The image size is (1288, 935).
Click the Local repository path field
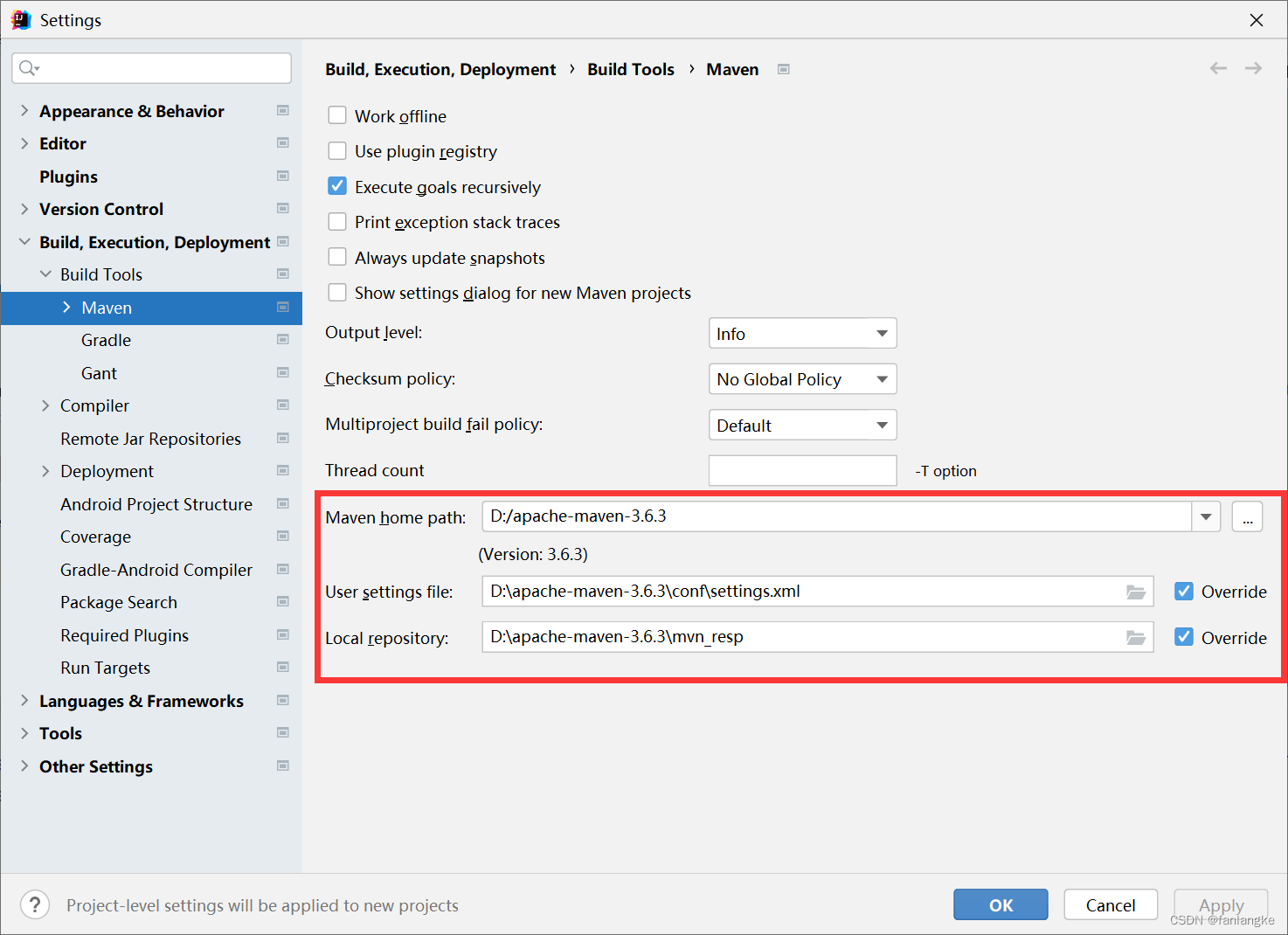[817, 637]
